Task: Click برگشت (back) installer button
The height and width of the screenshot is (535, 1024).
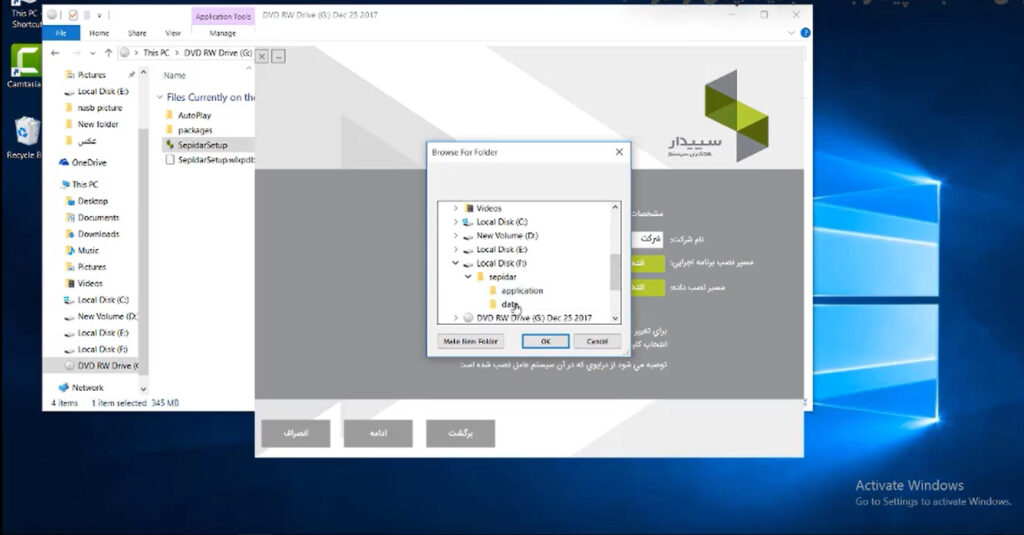Action: point(460,433)
